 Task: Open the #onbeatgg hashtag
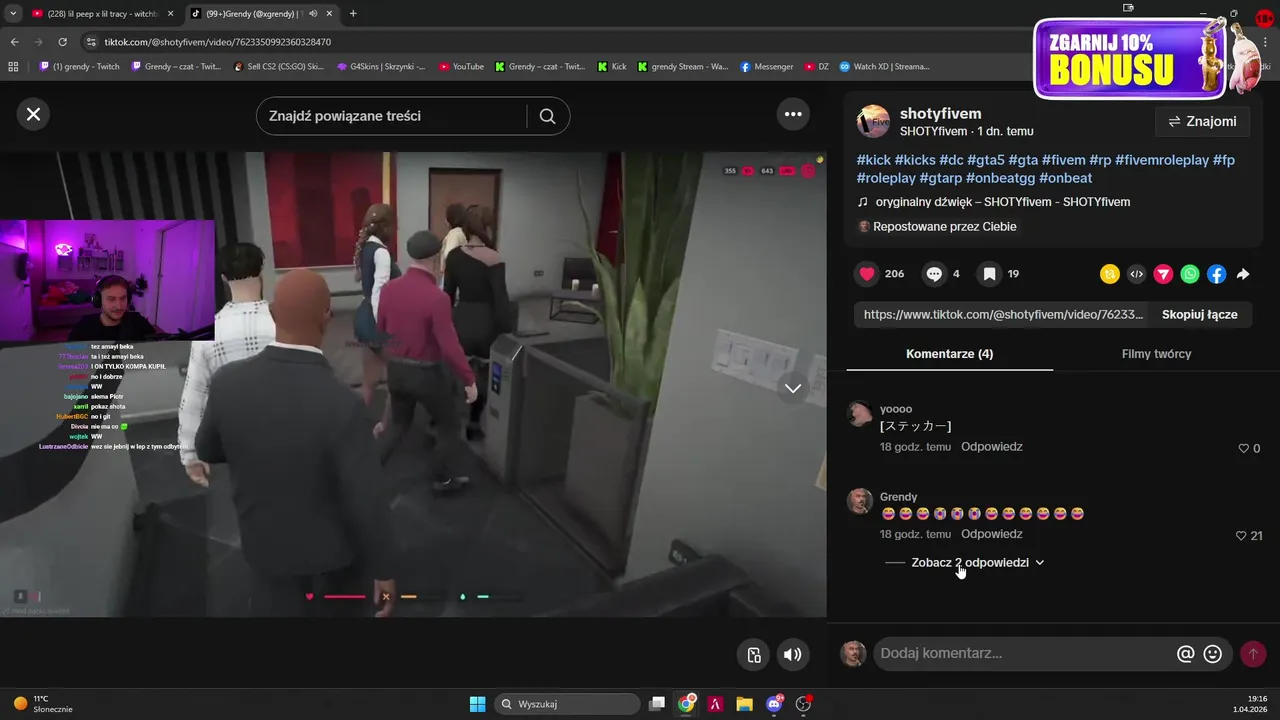click(1000, 178)
